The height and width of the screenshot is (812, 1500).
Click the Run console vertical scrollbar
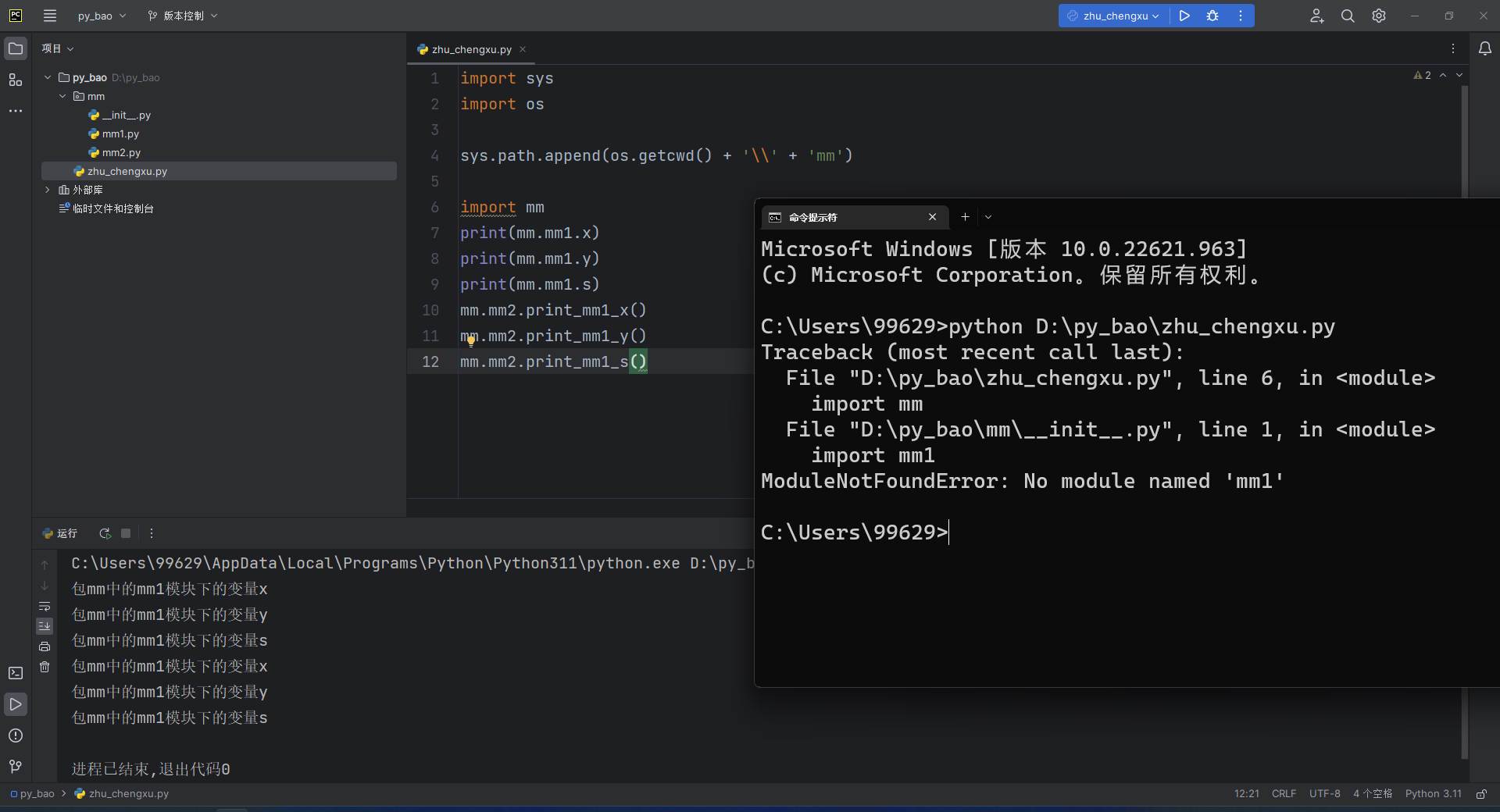point(1465,722)
